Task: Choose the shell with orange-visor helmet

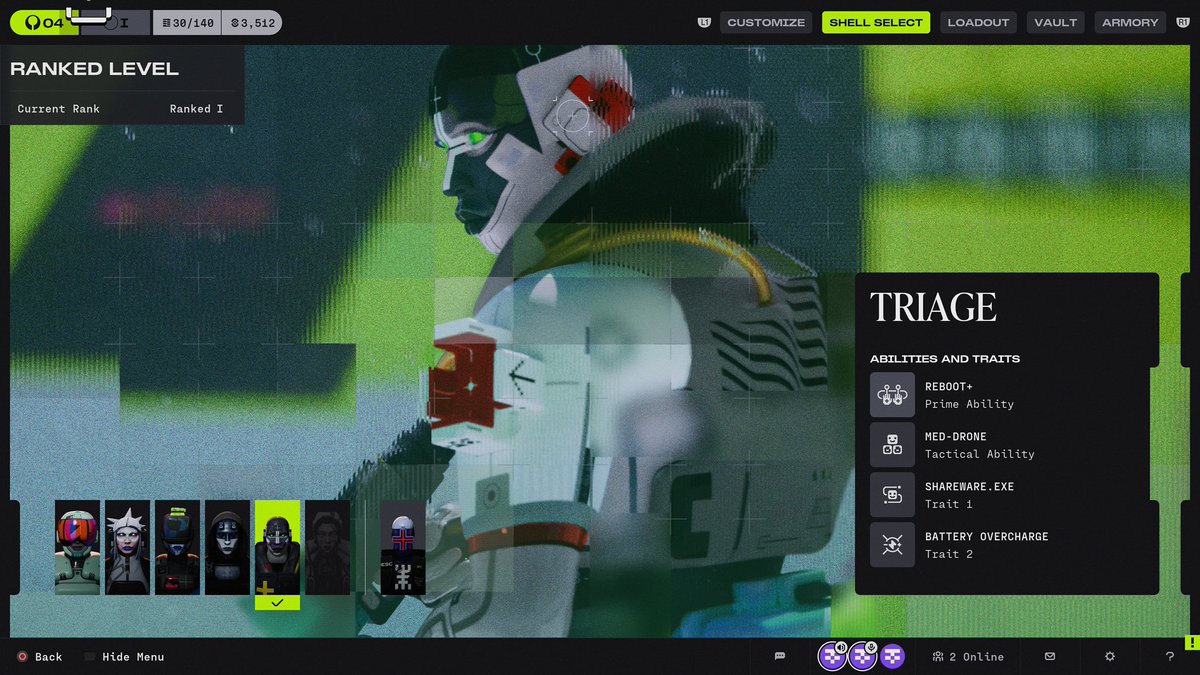Action: pyautogui.click(x=77, y=548)
